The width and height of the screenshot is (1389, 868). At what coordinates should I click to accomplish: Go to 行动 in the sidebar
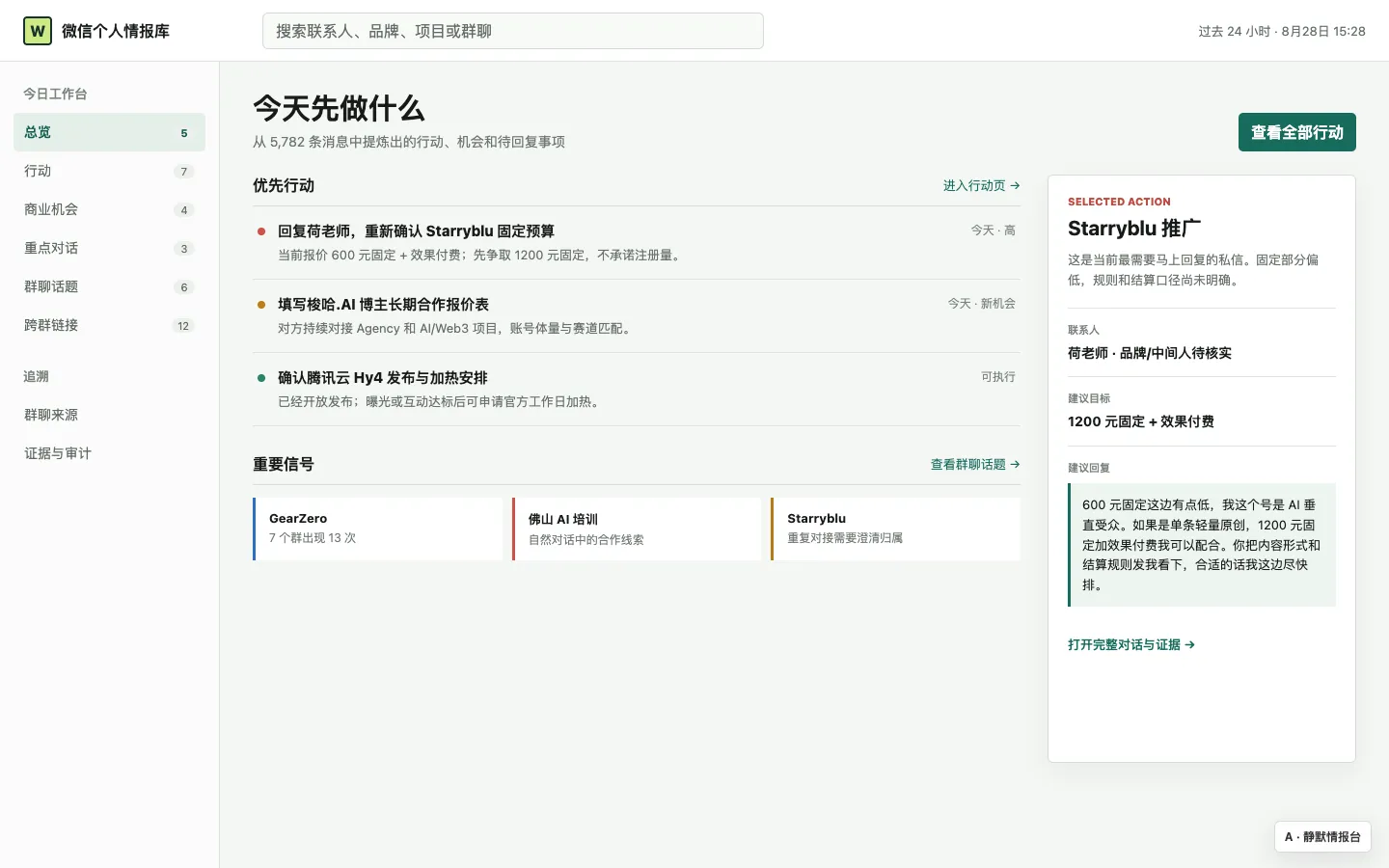(x=109, y=171)
